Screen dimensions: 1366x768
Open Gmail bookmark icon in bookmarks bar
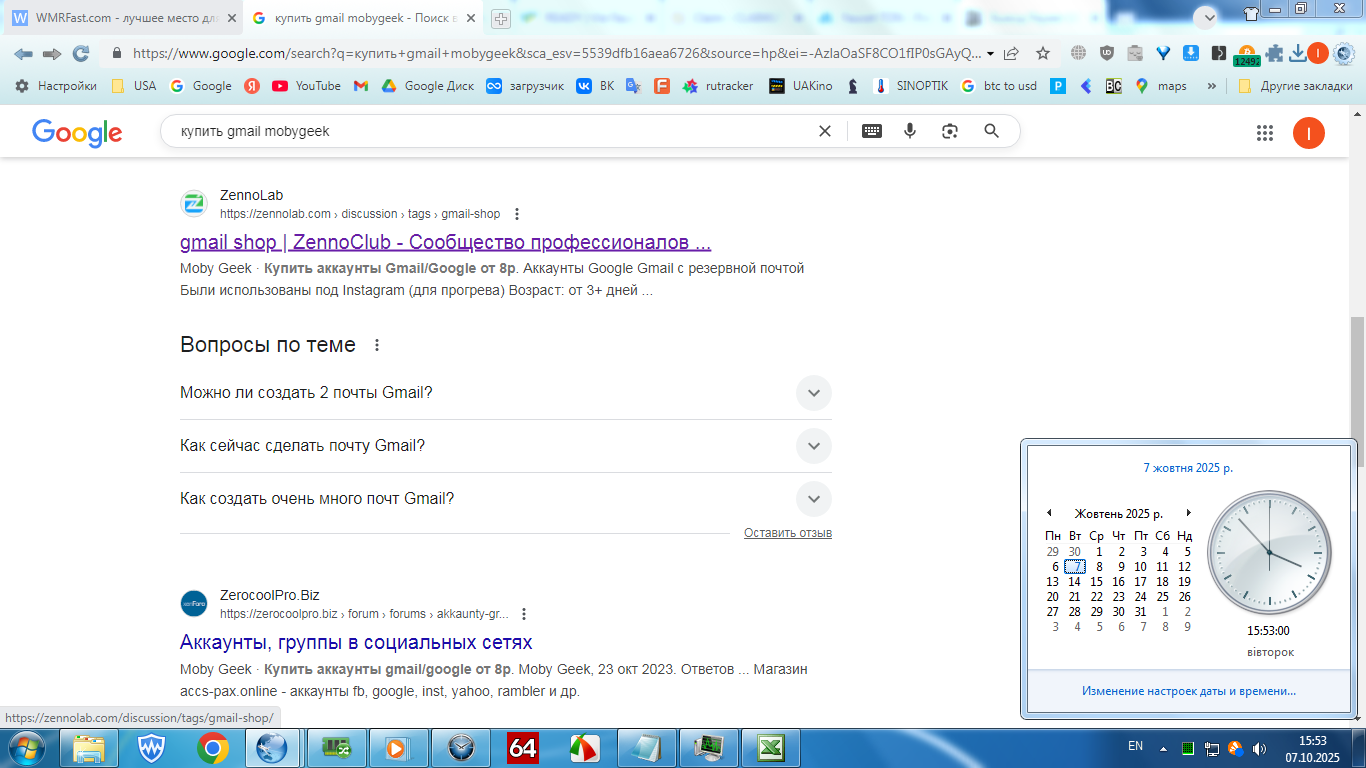point(361,86)
